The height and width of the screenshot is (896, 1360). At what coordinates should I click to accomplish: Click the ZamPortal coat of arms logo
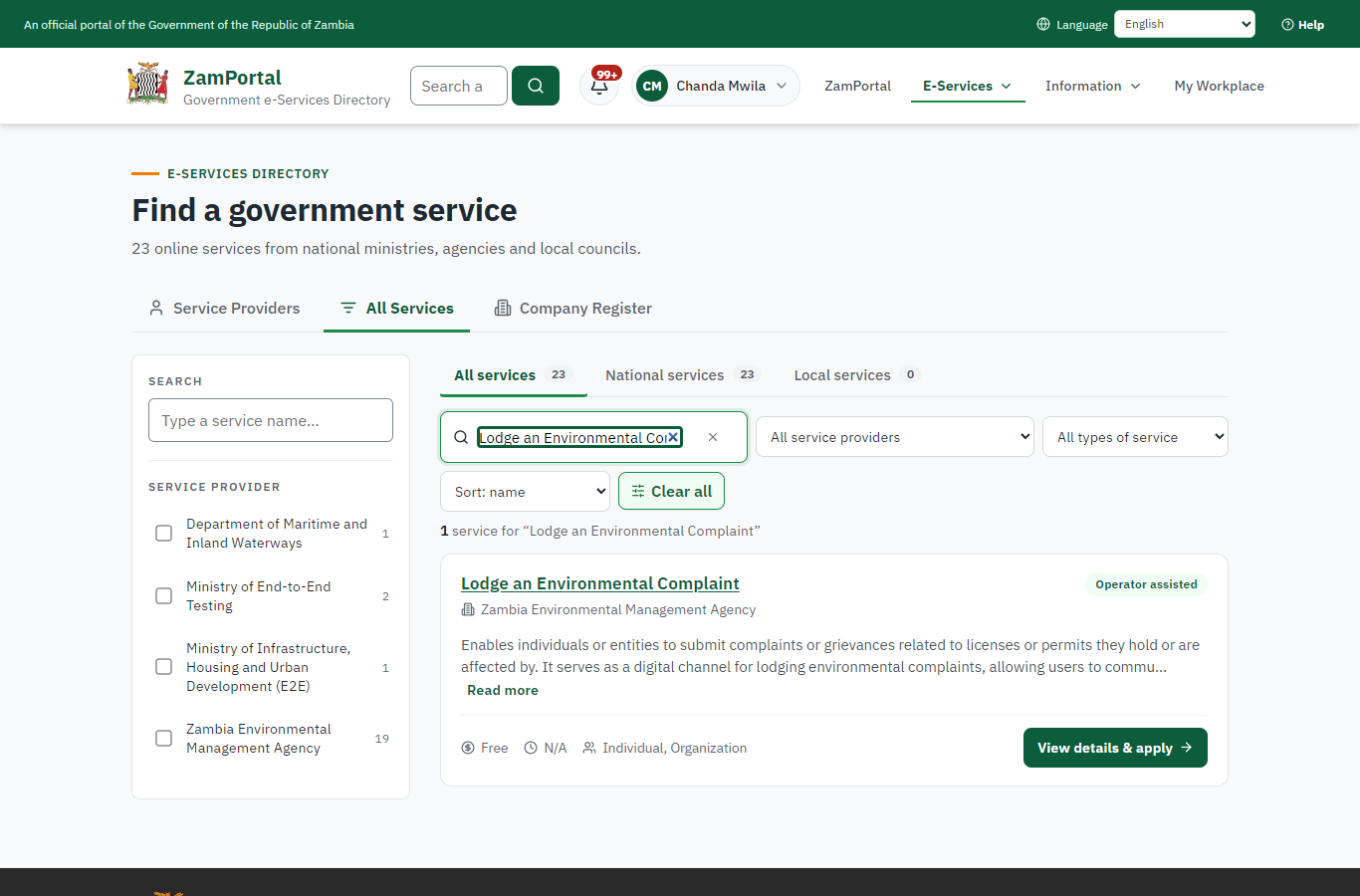(x=148, y=85)
